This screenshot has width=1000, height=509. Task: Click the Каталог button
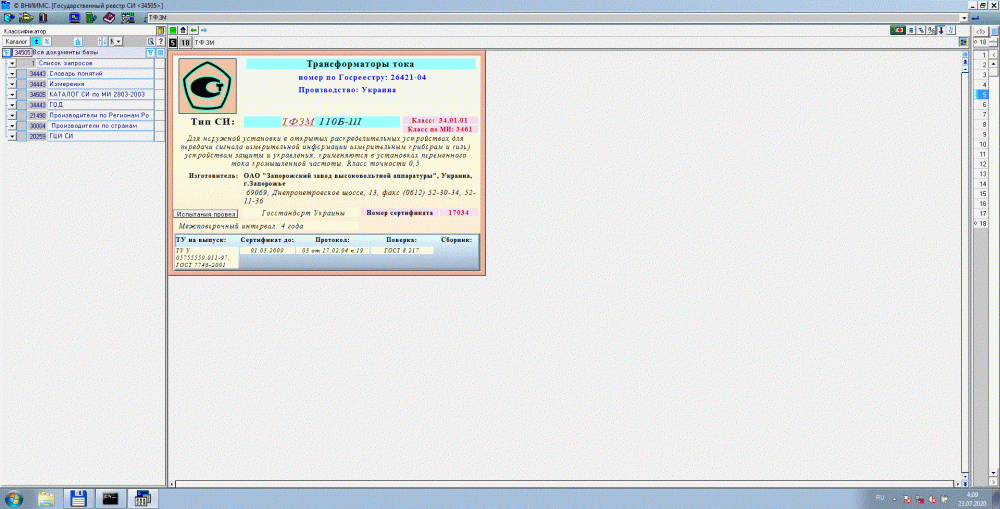16,42
